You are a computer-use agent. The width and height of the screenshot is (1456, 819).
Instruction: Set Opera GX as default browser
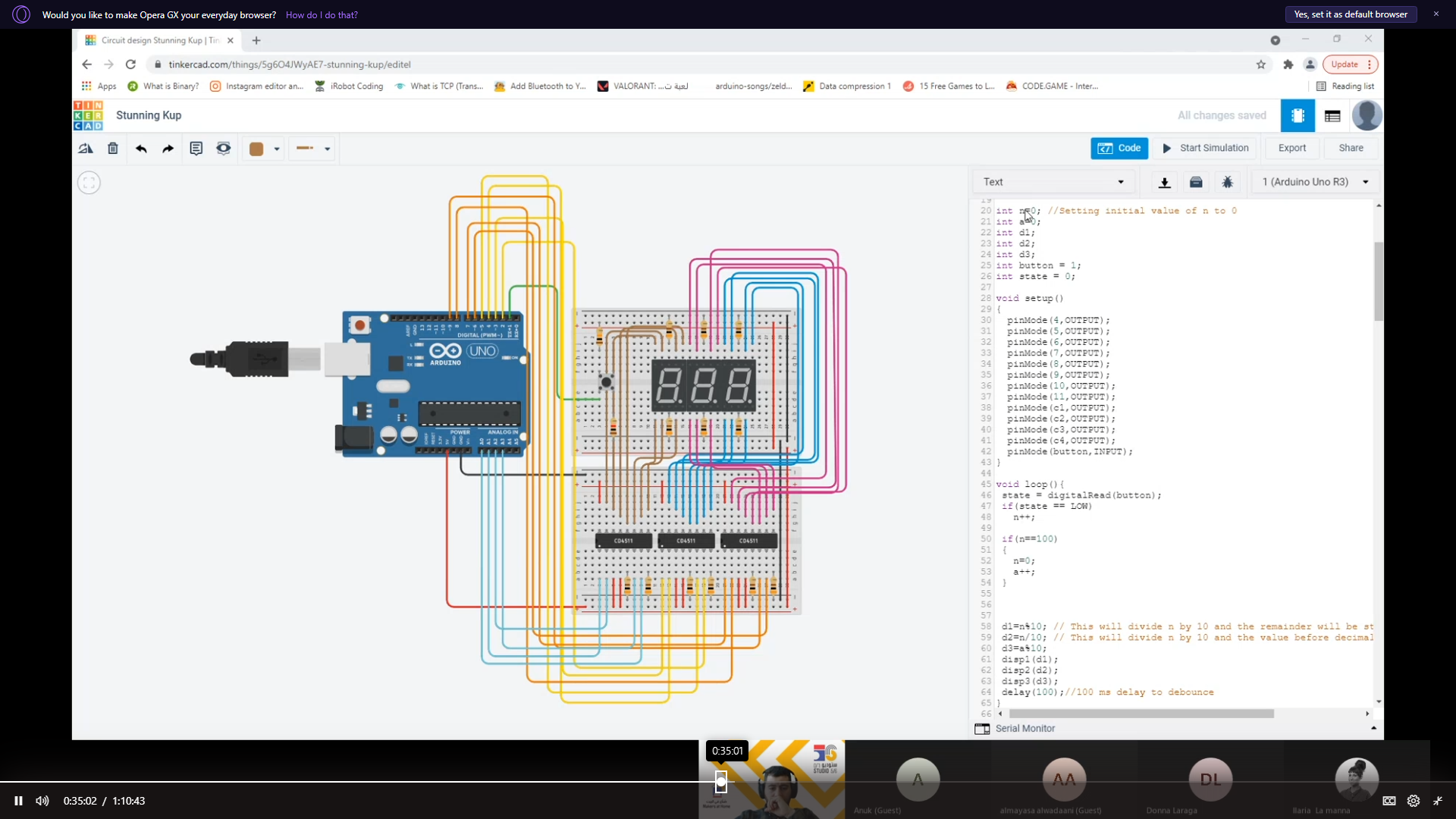pyautogui.click(x=1351, y=14)
